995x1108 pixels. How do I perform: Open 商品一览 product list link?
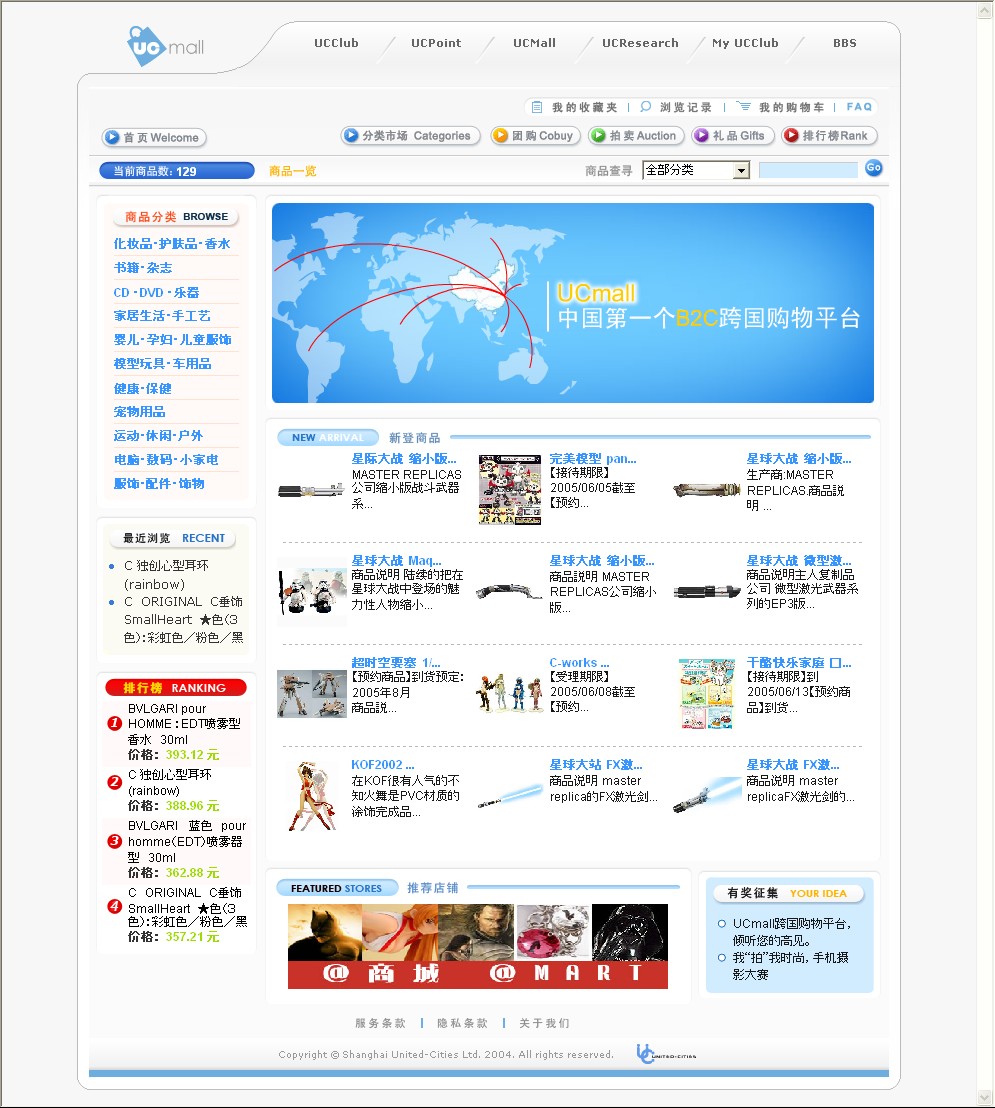(x=293, y=171)
